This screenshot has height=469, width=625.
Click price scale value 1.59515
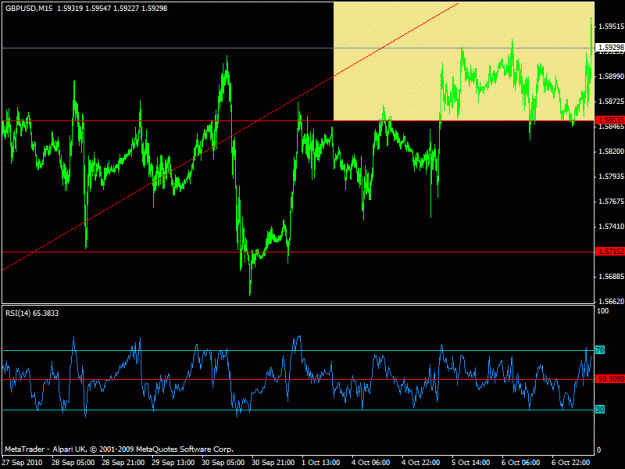pos(611,27)
